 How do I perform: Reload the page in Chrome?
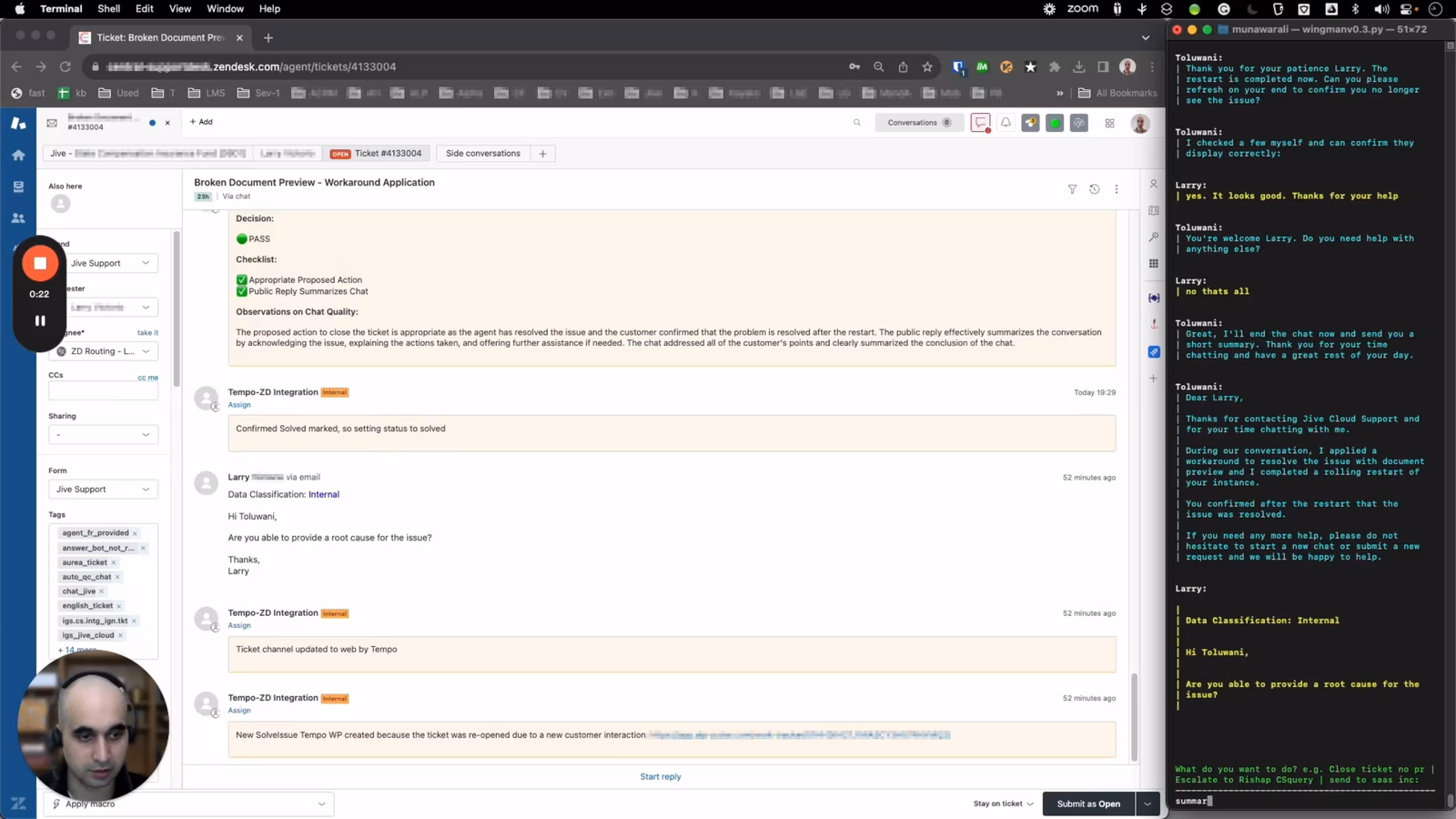tap(66, 66)
